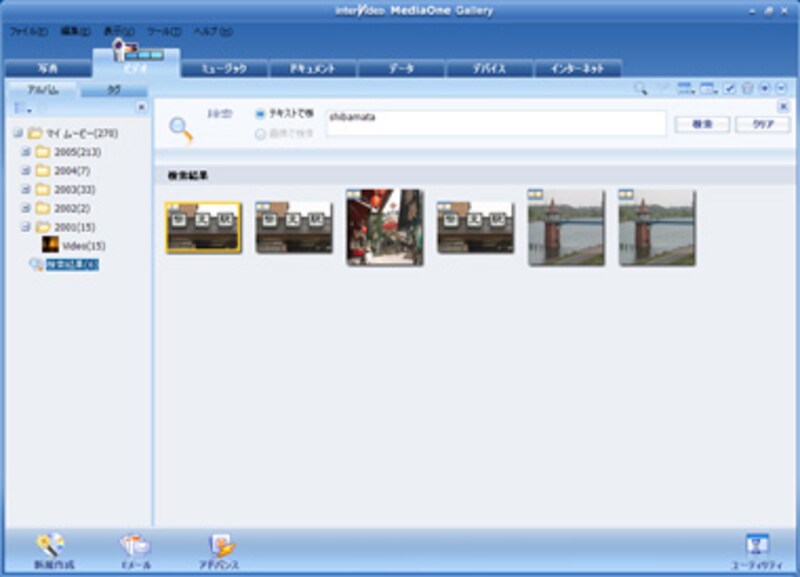Open the 表示 menu
Viewport: 800px width, 577px height.
119,32
